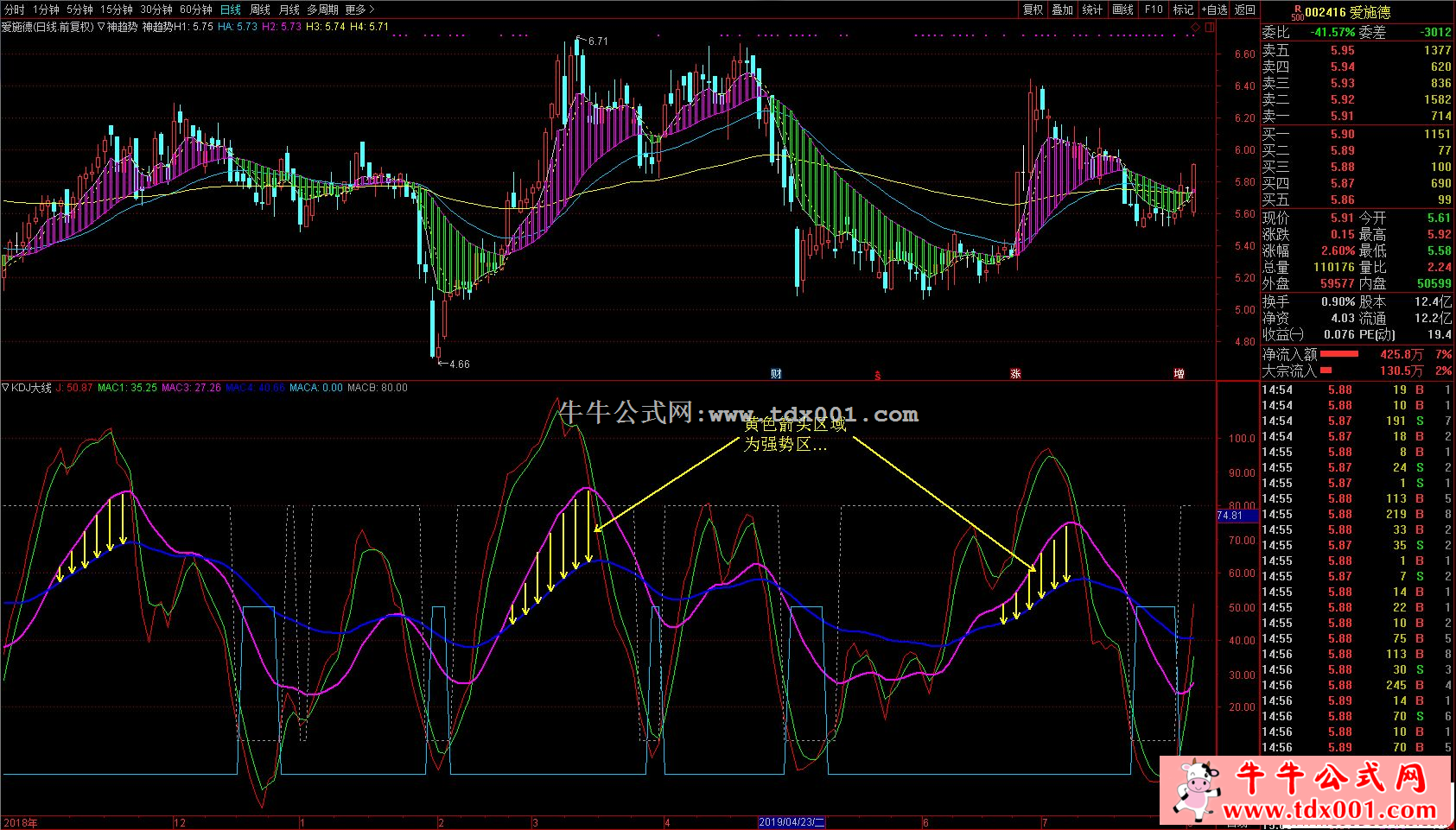Viewport: 1456px width, 830px height.
Task: Click the 外盘 59577 value
Action: point(1338,283)
